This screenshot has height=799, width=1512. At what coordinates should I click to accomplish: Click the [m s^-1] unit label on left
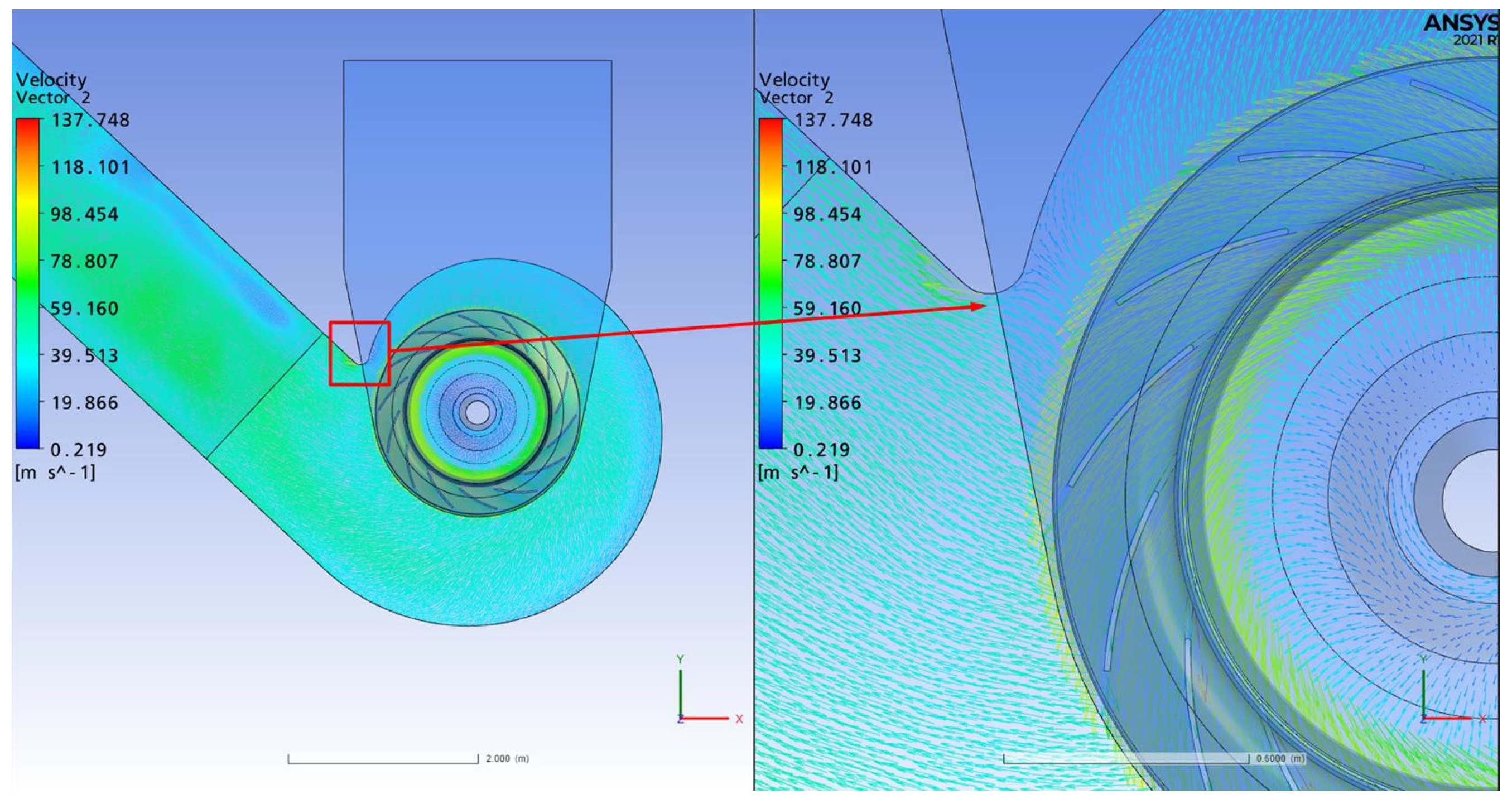[55, 472]
